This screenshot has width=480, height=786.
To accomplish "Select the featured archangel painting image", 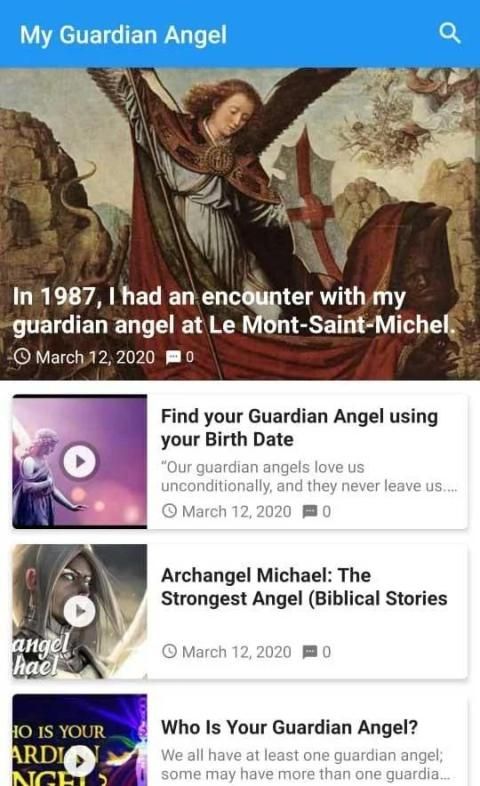I will click(240, 224).
